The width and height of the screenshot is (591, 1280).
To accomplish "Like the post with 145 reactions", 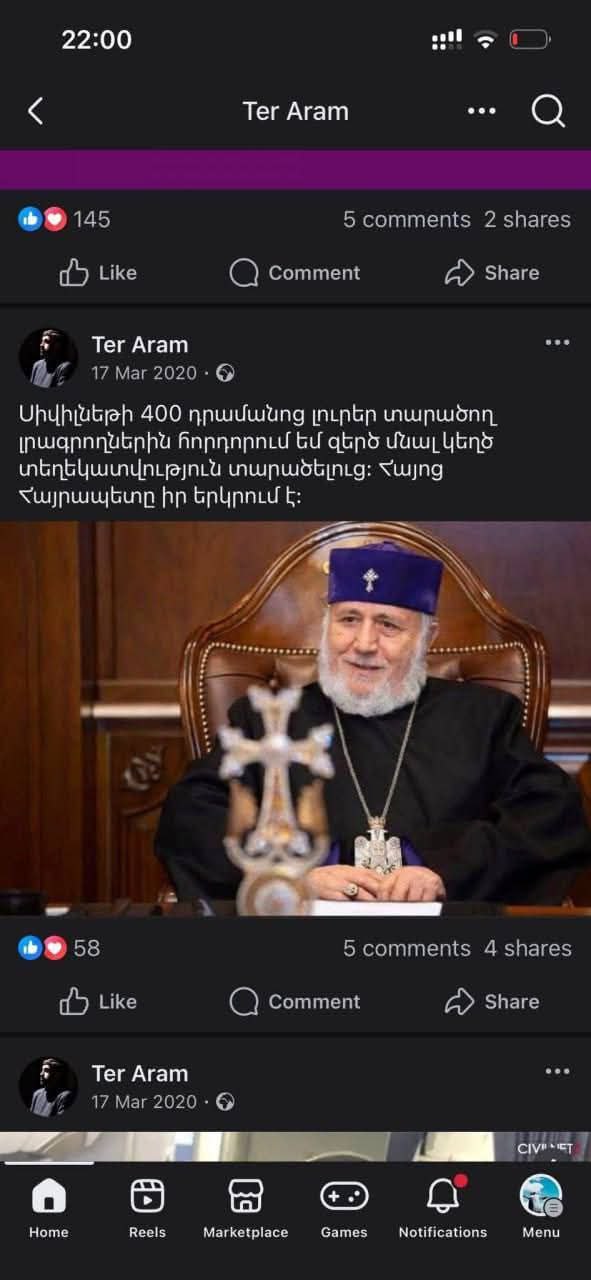I will (x=98, y=272).
